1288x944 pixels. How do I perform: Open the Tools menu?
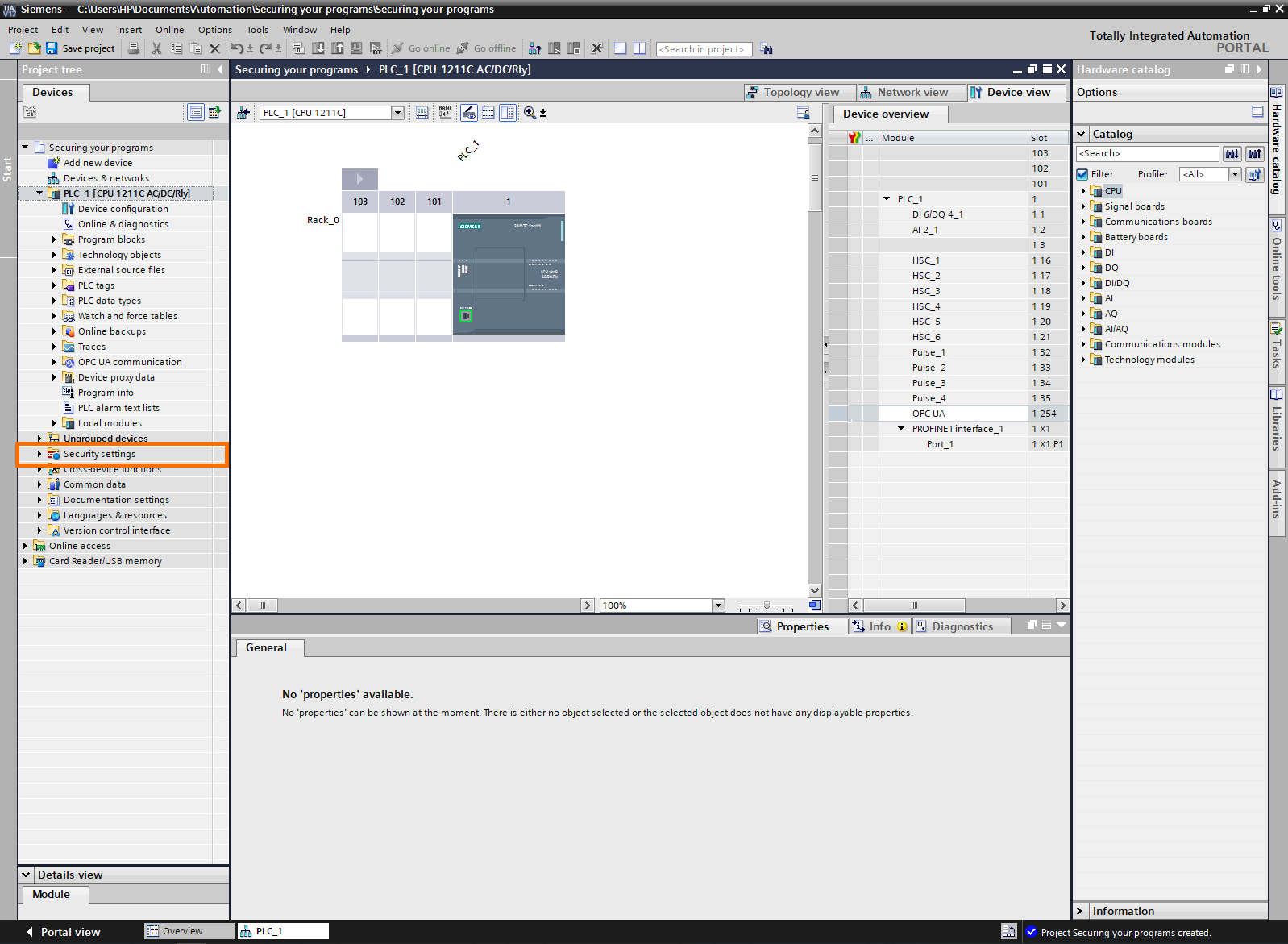(x=257, y=30)
